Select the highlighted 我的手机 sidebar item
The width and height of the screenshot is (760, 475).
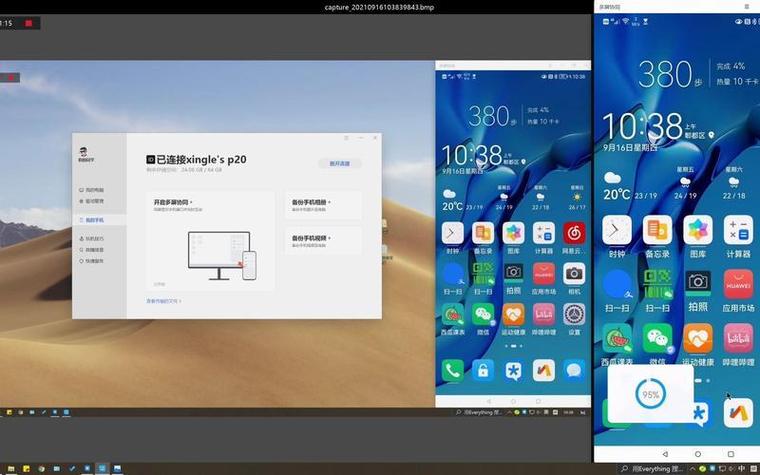pos(91,220)
